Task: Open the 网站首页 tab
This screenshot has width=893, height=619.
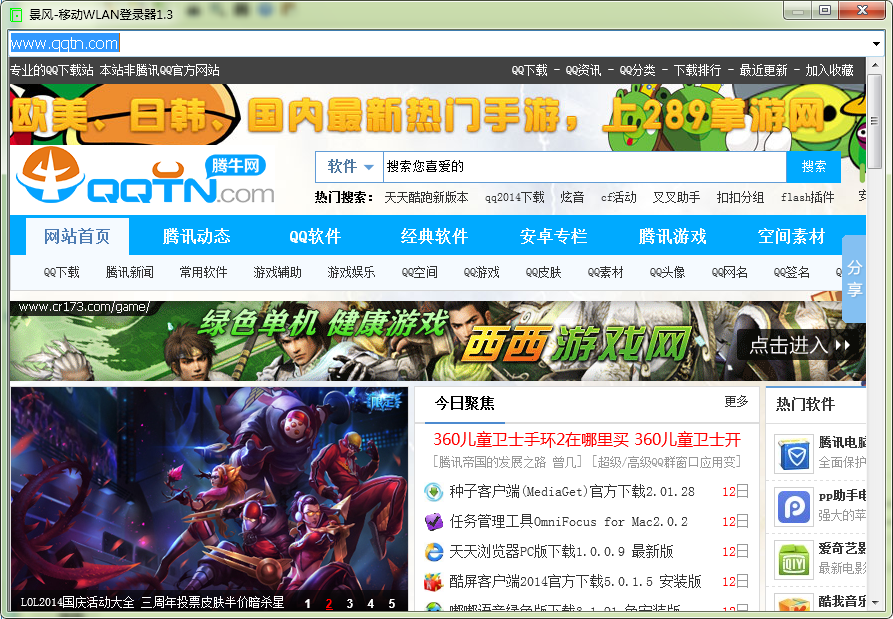Action: point(77,236)
